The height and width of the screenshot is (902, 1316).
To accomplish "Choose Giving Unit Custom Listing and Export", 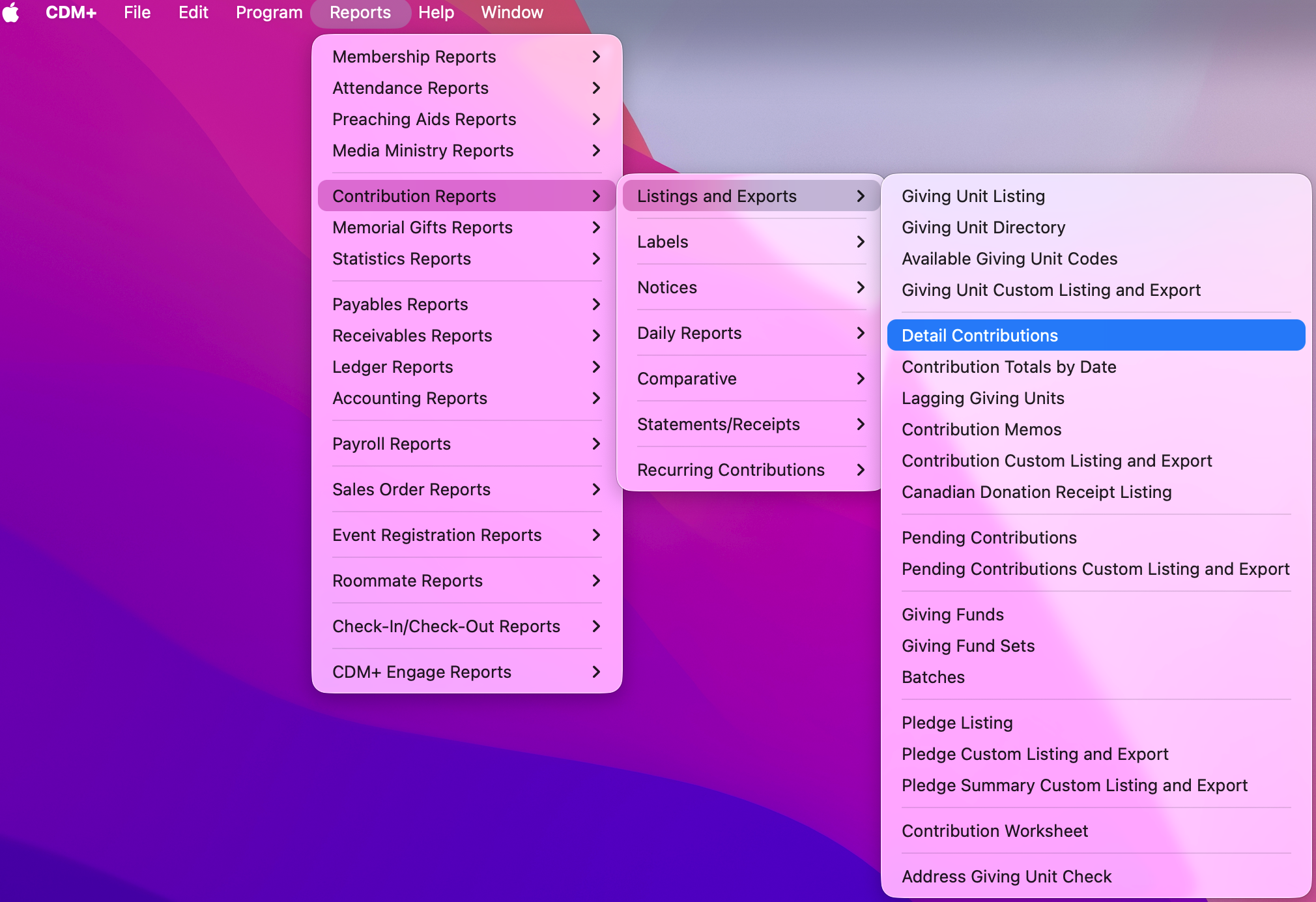I will point(1096,290).
